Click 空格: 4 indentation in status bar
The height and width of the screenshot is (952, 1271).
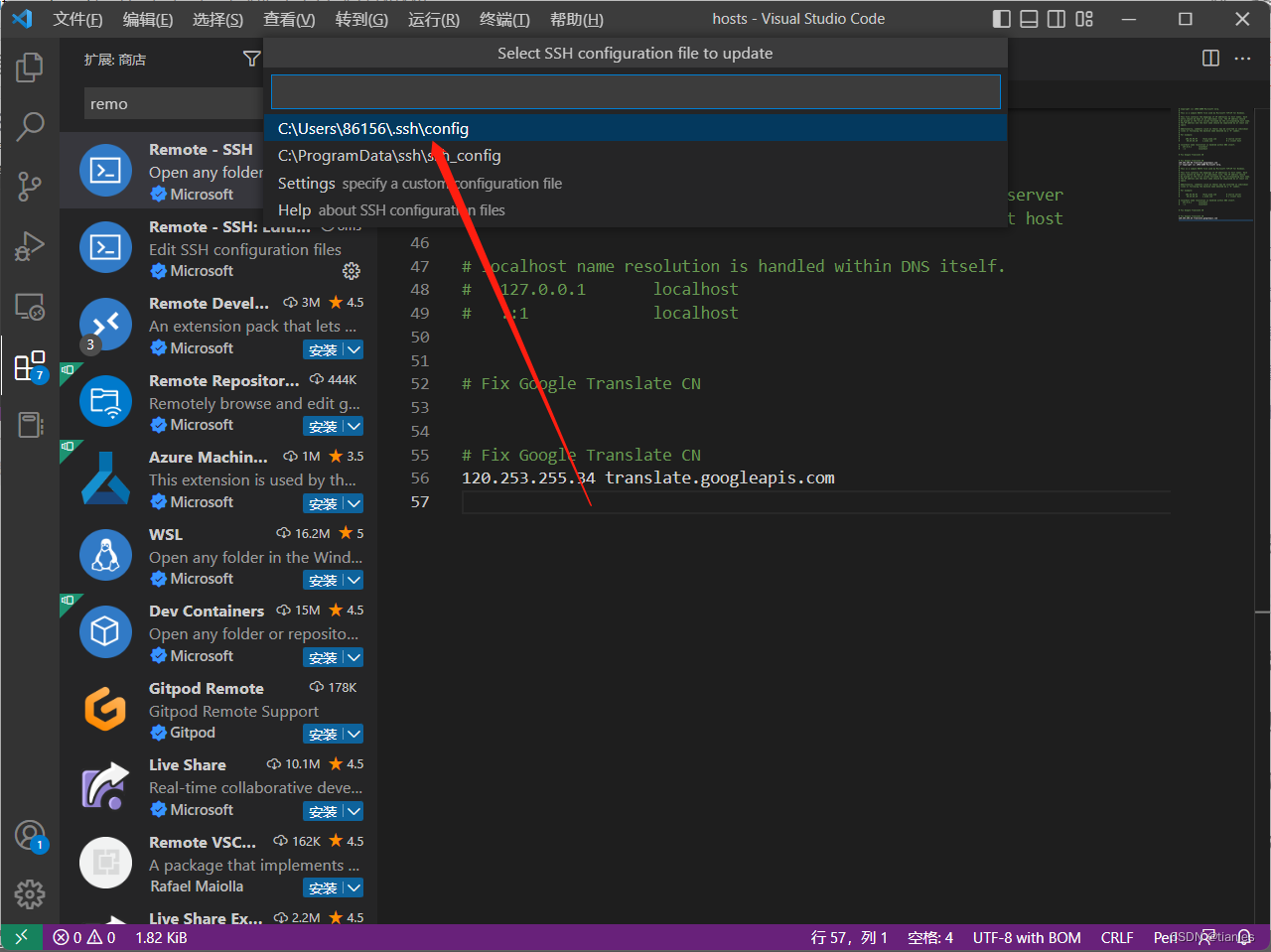[930, 937]
